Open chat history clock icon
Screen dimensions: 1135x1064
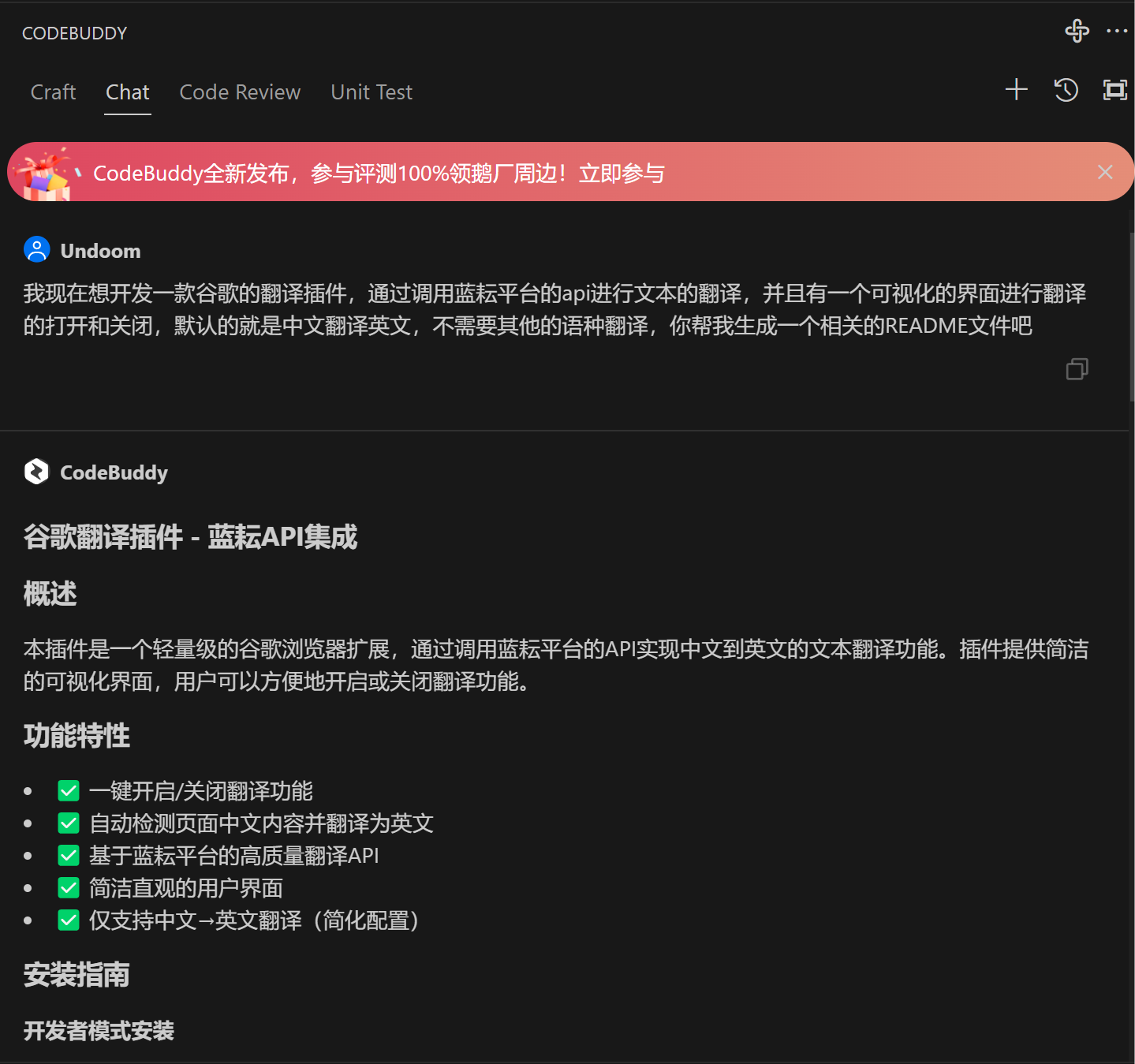[x=1066, y=89]
